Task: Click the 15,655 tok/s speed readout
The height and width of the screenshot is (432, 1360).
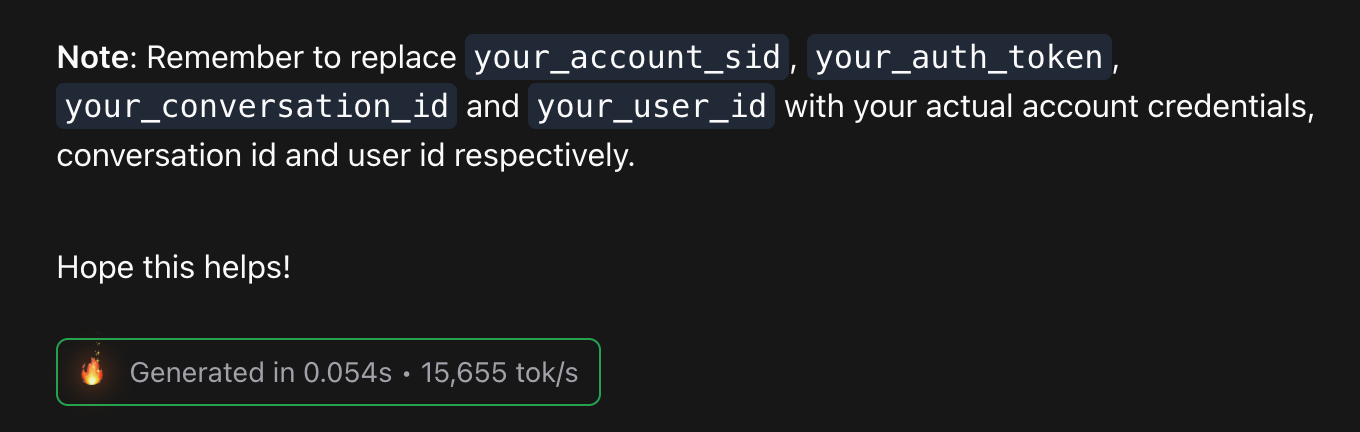Action: click(500, 372)
